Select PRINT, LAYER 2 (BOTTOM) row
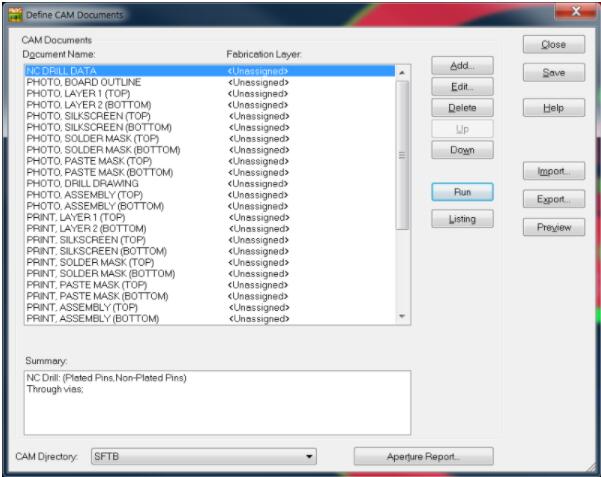The image size is (601, 477). pyautogui.click(x=210, y=229)
